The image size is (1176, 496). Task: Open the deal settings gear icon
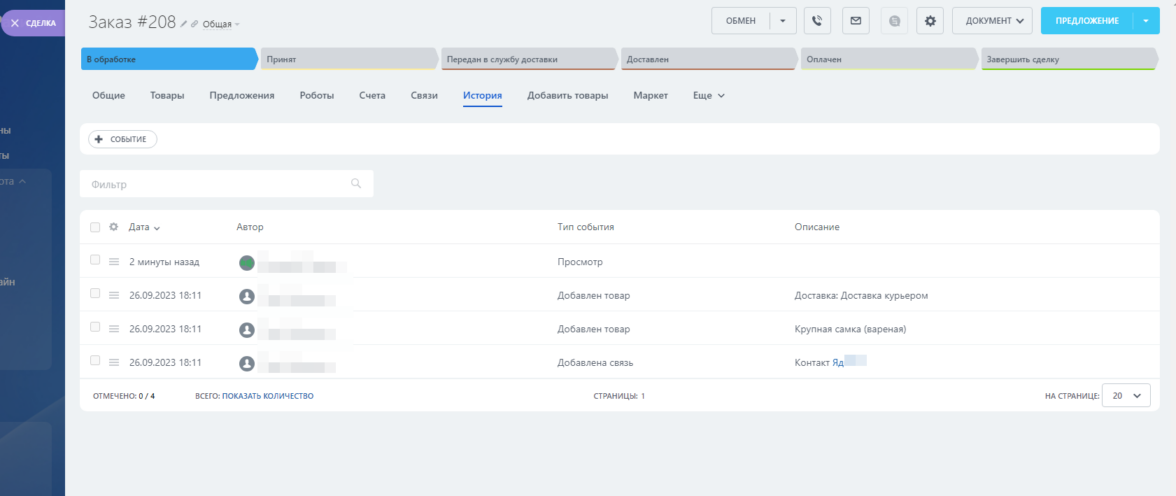tap(930, 20)
